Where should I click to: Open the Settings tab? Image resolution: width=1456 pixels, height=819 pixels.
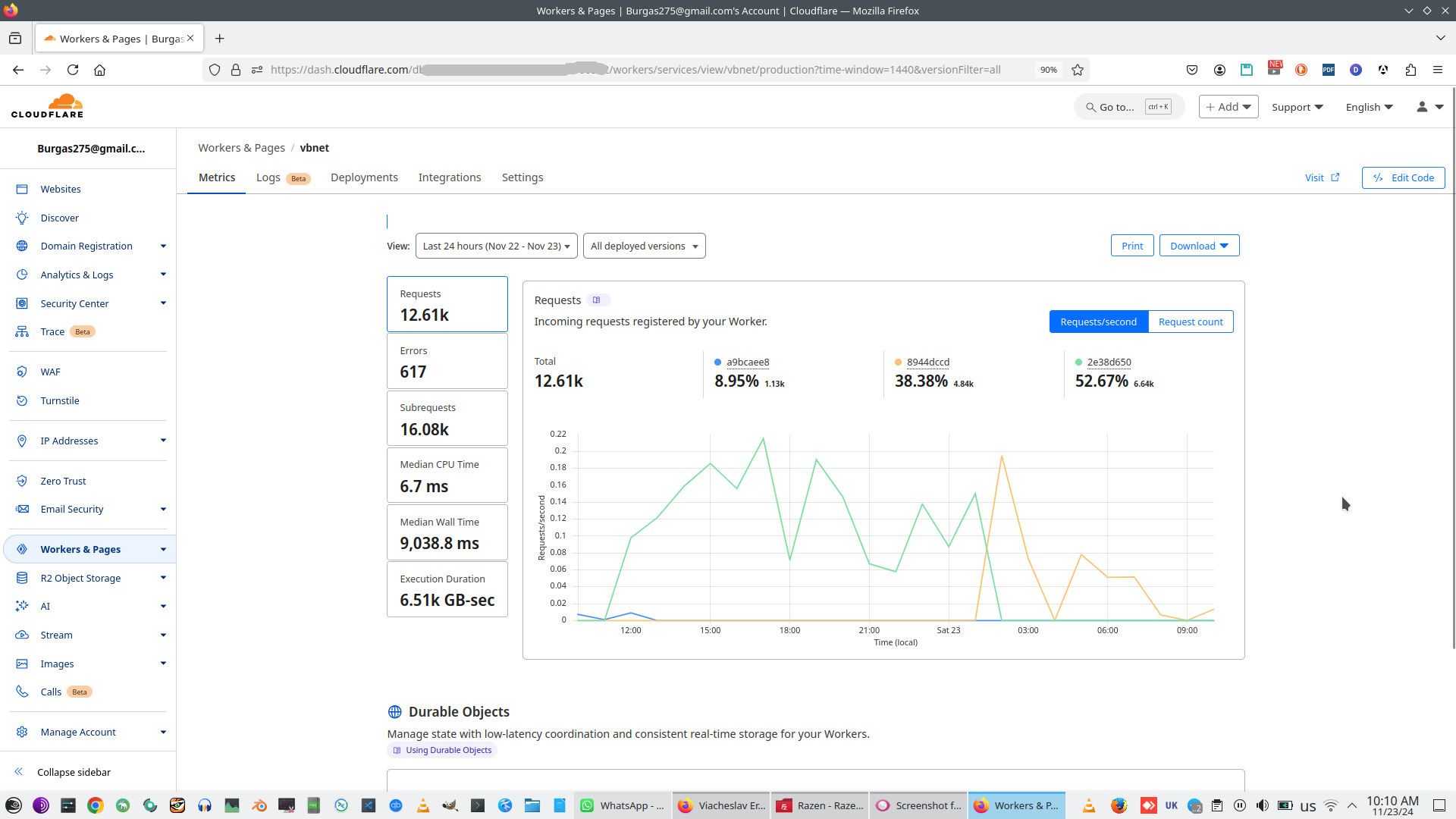pos(522,177)
